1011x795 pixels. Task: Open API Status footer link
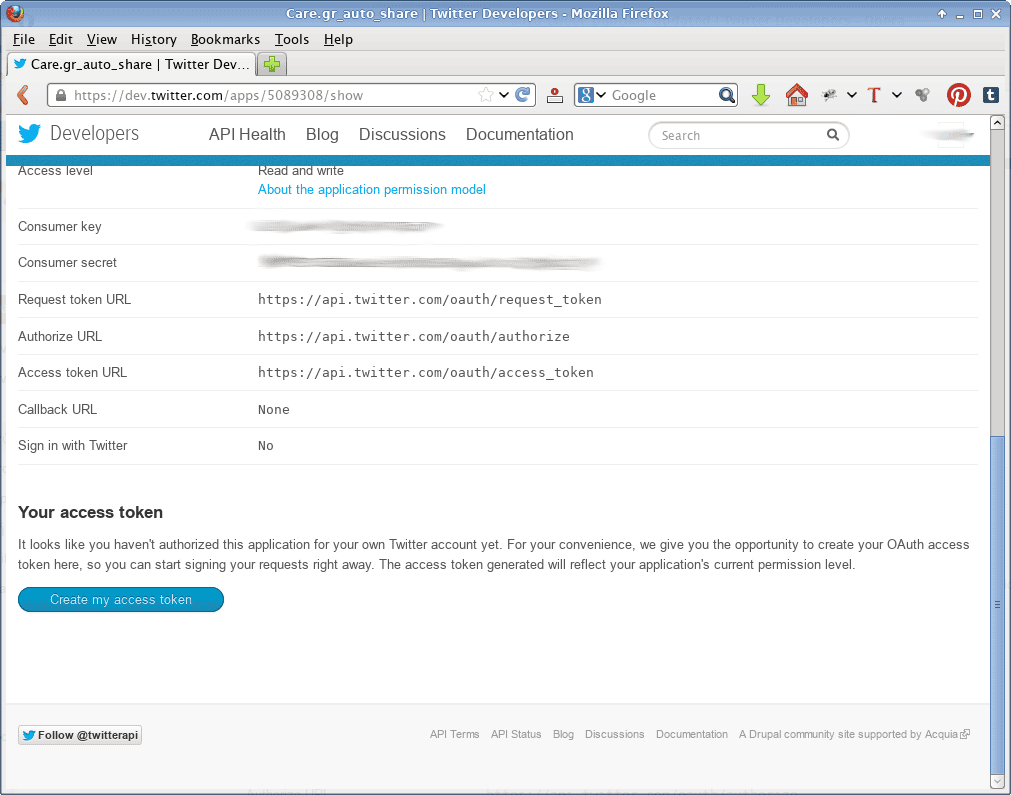(x=516, y=734)
